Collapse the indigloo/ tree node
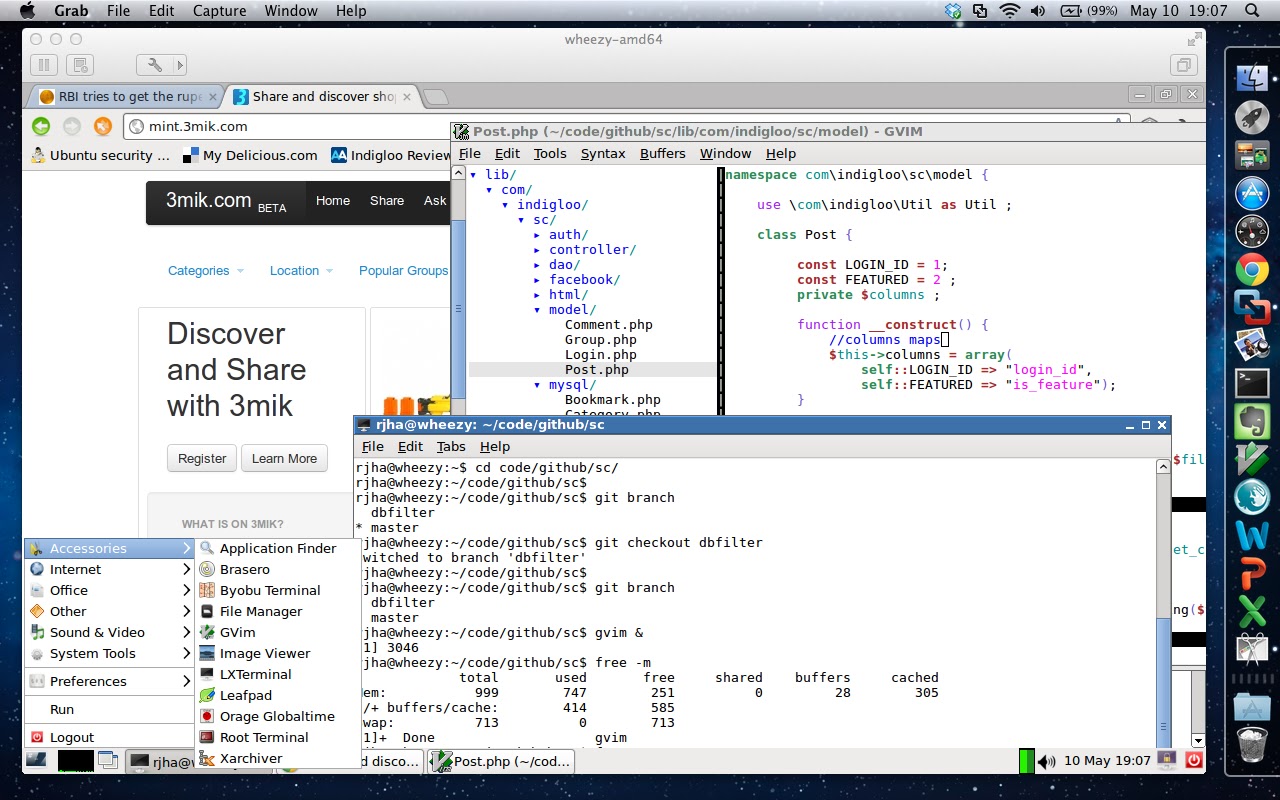The image size is (1280, 800). (x=505, y=205)
